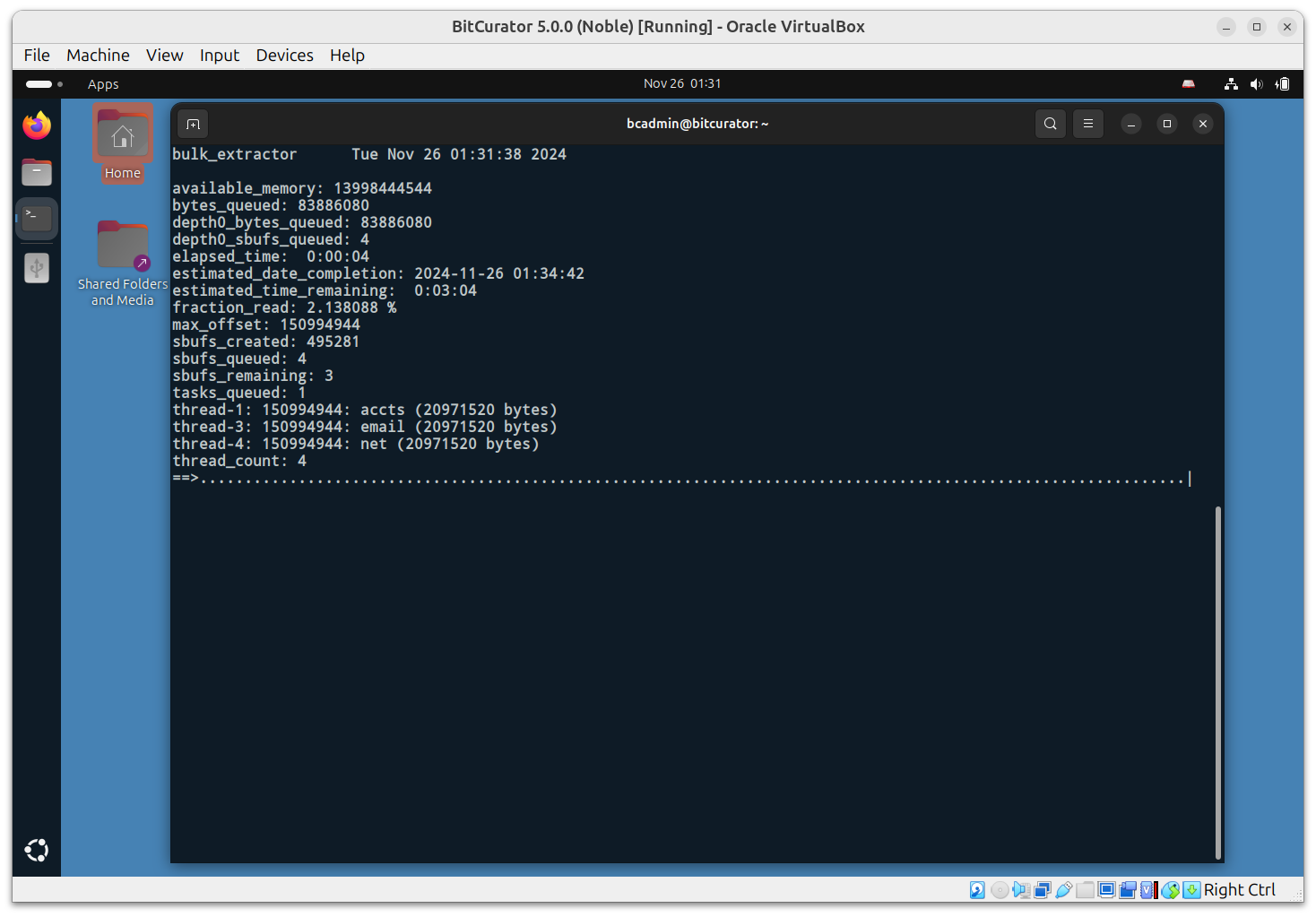Image resolution: width=1316 pixels, height=917 pixels.
Task: Open the wired network status icon
Action: coord(1231,84)
